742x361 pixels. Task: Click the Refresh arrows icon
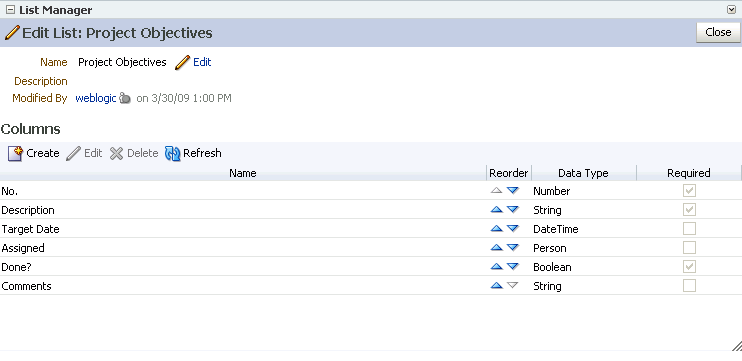click(173, 153)
